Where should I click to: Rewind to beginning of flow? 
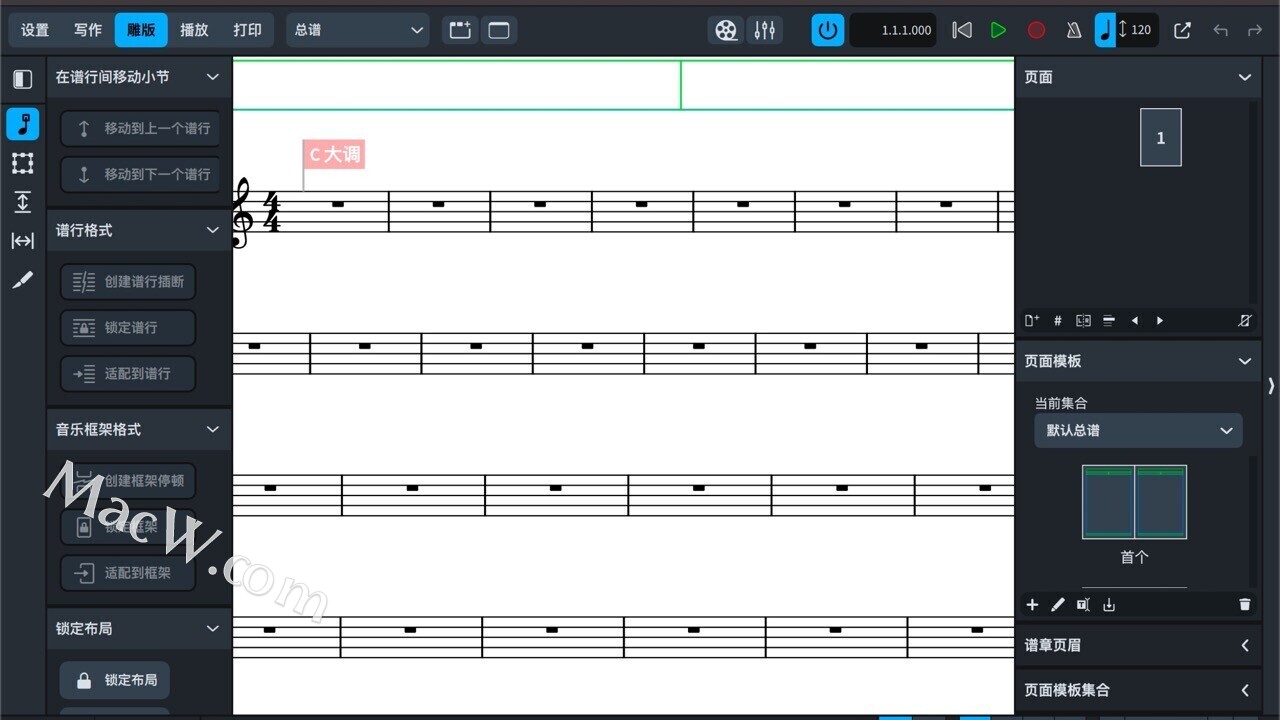(962, 30)
